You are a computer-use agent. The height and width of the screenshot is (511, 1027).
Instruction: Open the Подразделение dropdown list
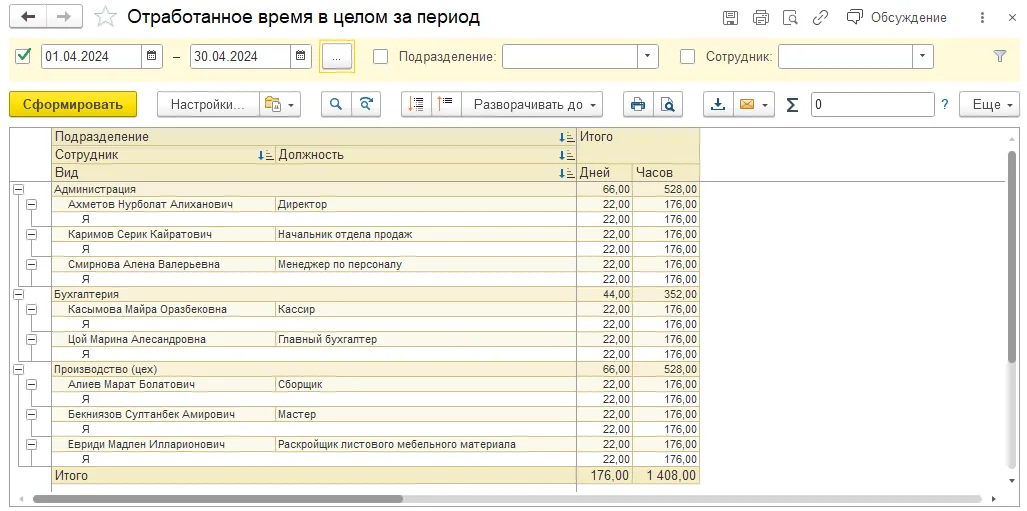coord(648,56)
